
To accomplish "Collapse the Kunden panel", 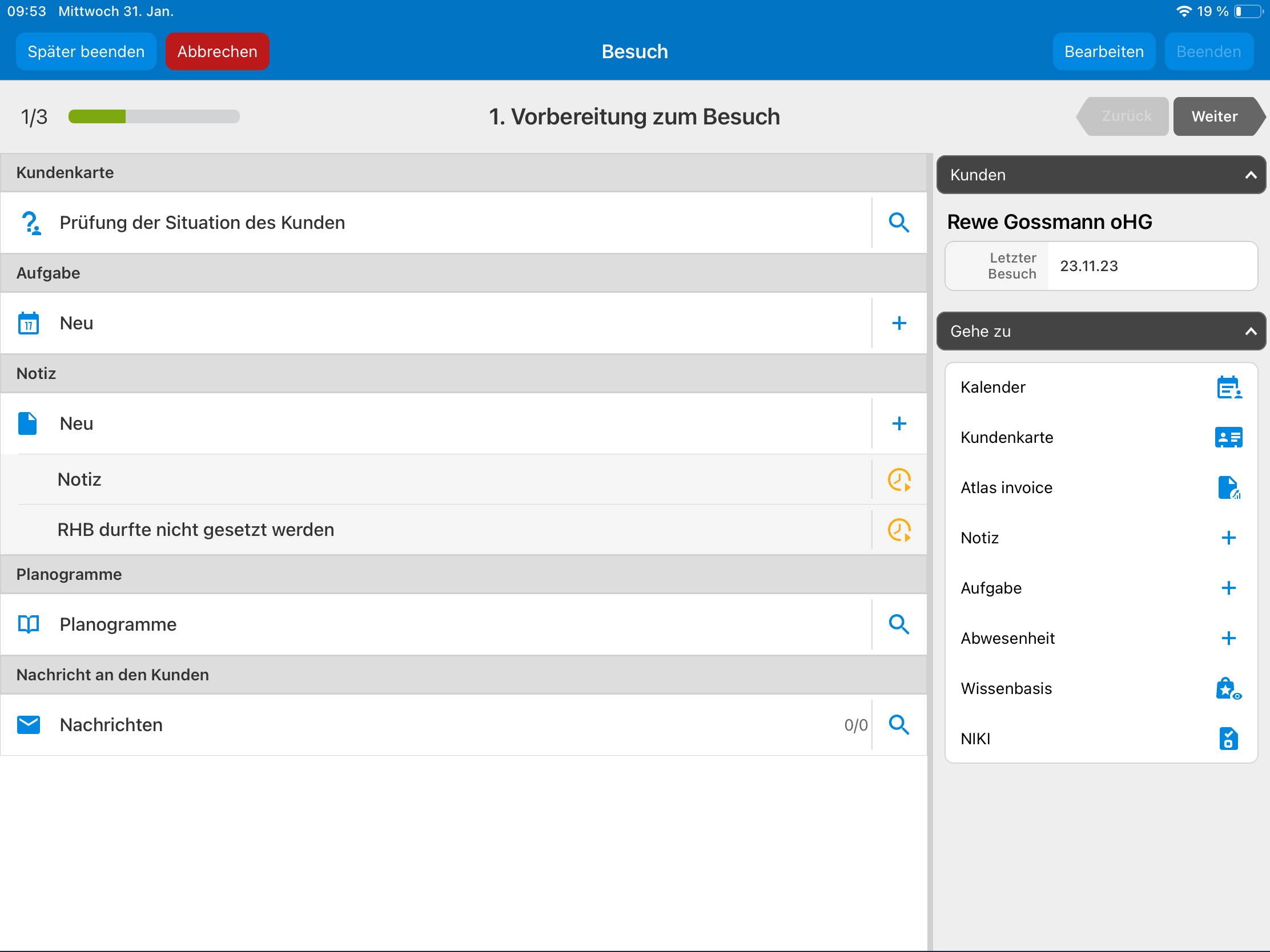I will click(x=1250, y=175).
